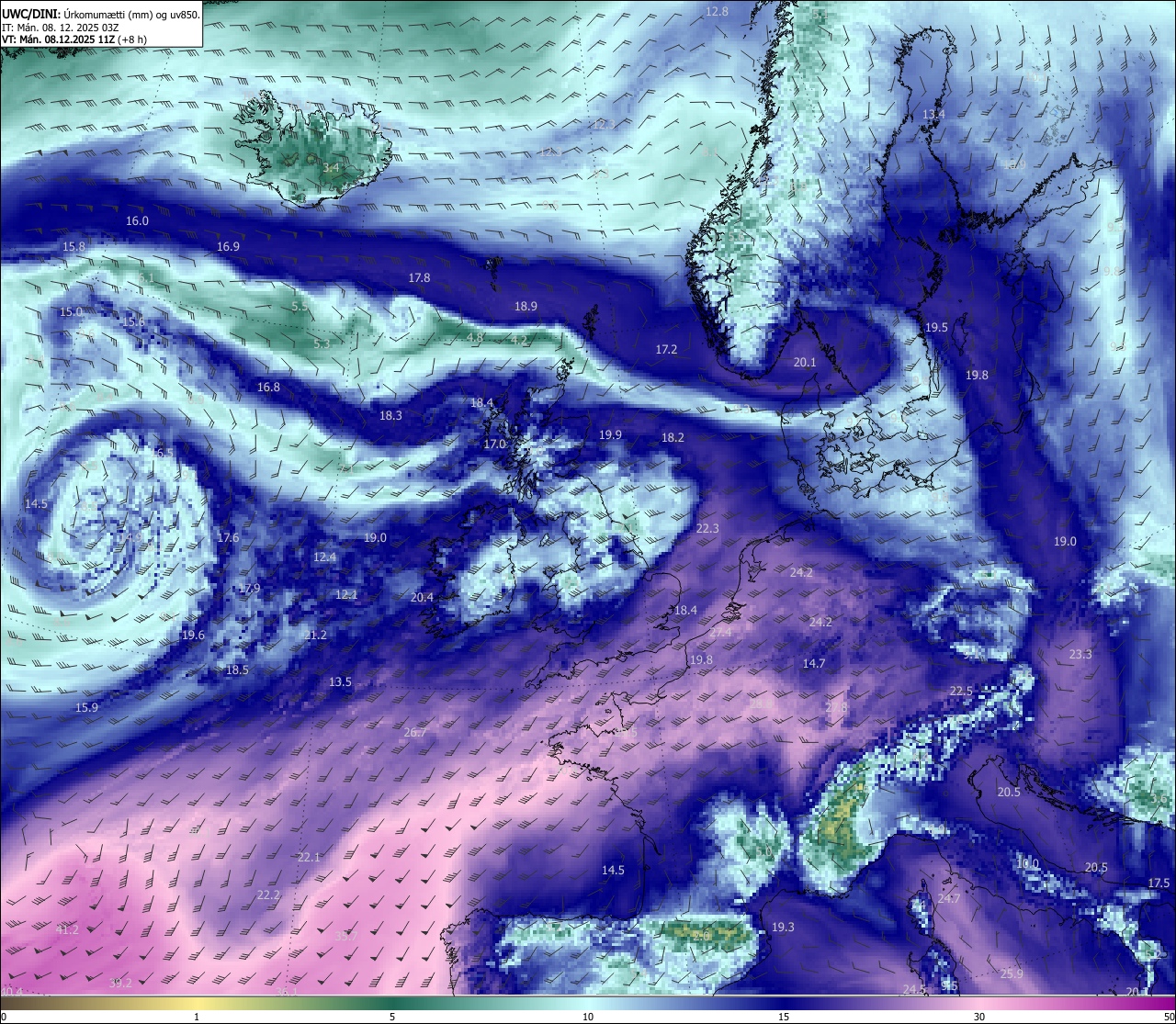Click the color scale label 50

pos(1168,1017)
